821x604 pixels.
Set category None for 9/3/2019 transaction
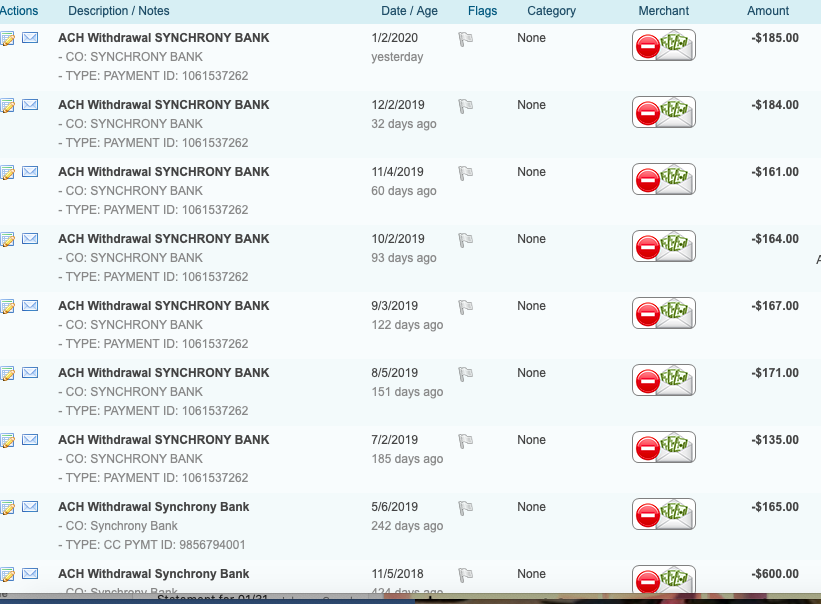[x=531, y=306]
